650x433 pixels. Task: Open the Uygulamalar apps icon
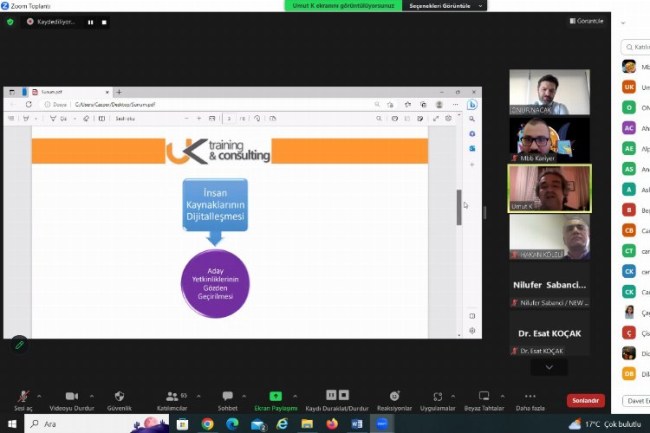pyautogui.click(x=437, y=396)
